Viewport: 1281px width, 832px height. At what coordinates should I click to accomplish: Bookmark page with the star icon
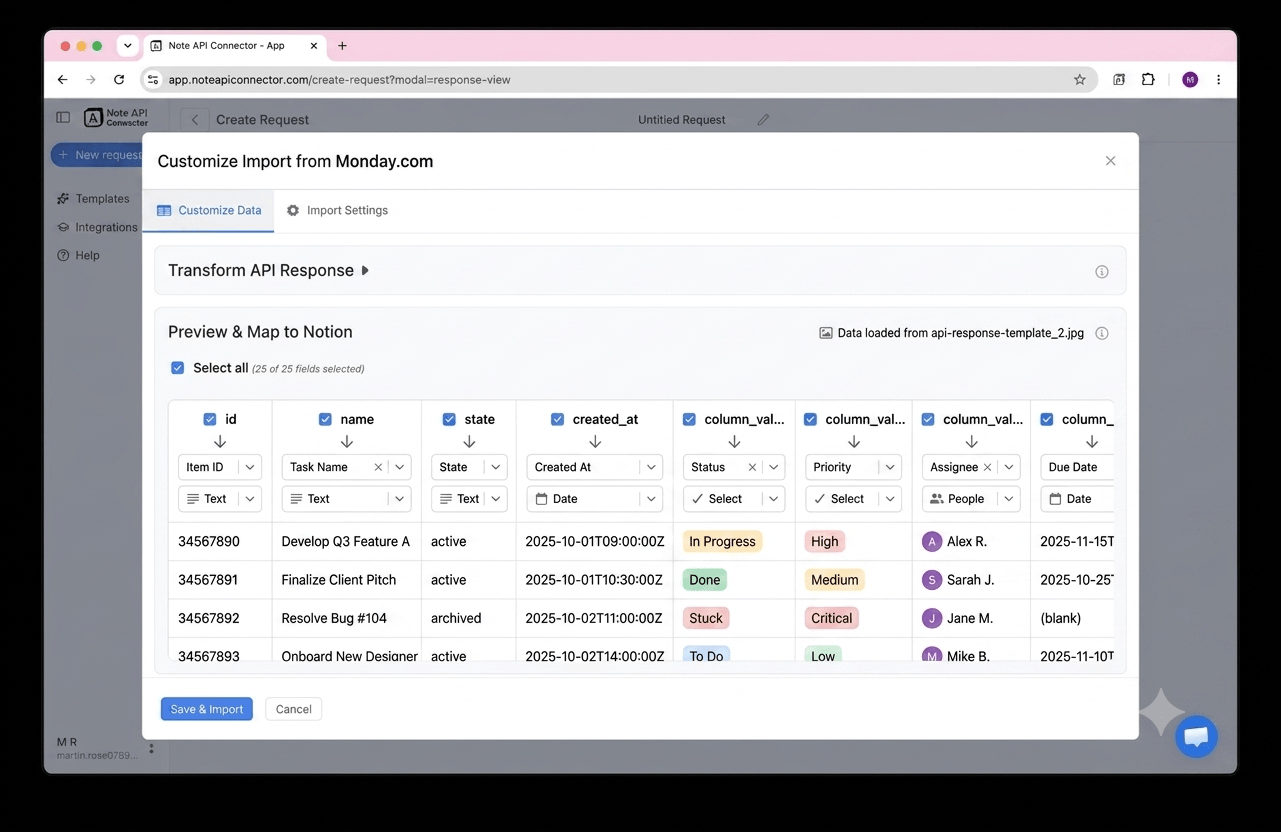1080,80
